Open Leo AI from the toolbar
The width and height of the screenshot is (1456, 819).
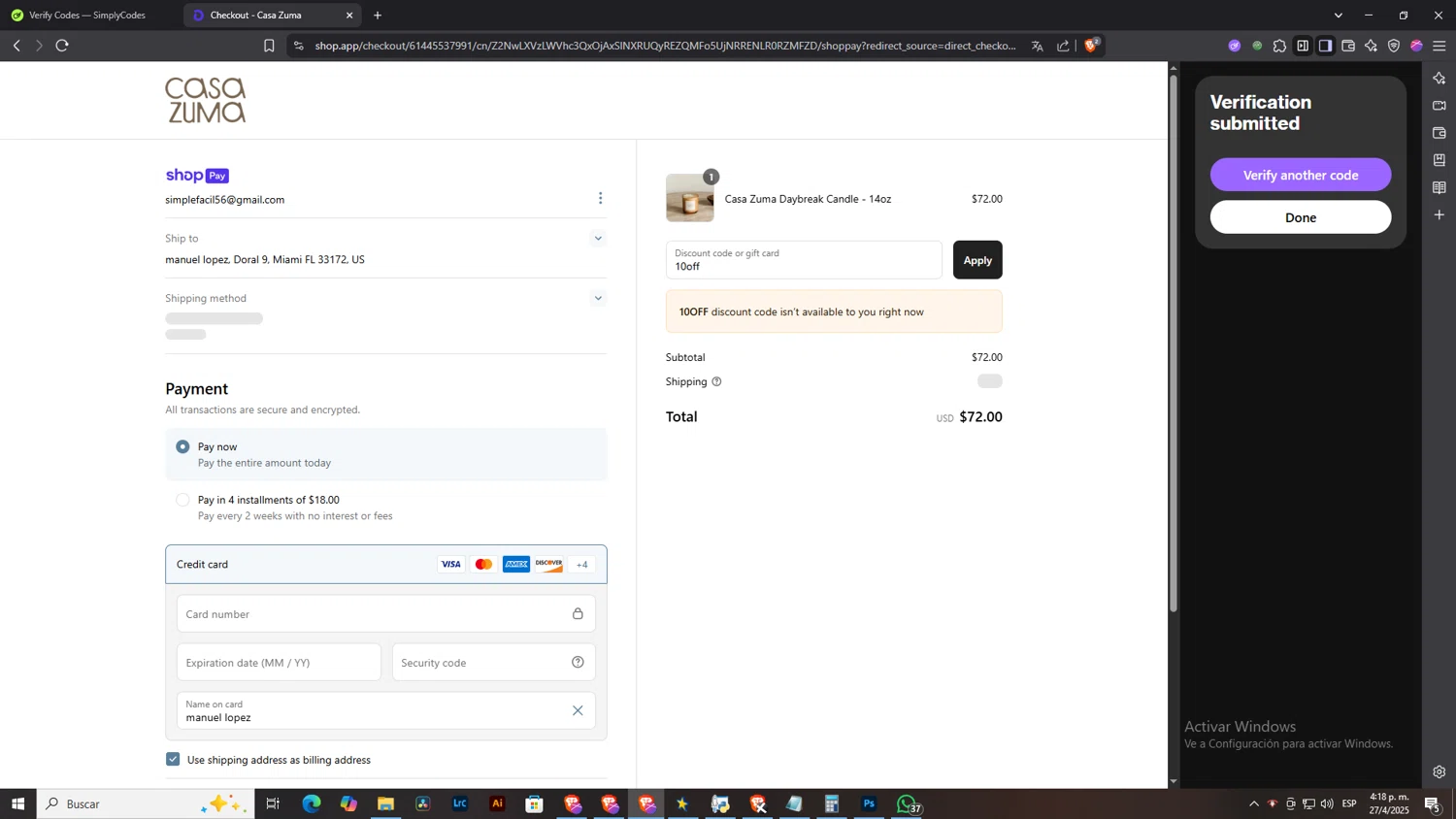point(1371,46)
